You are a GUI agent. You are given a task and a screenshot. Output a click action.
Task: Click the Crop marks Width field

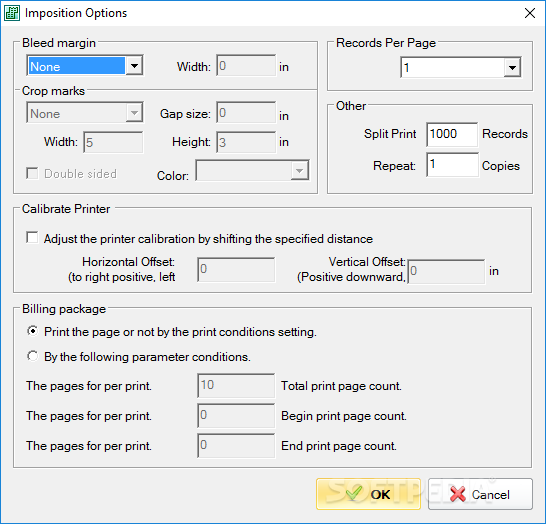(x=113, y=142)
